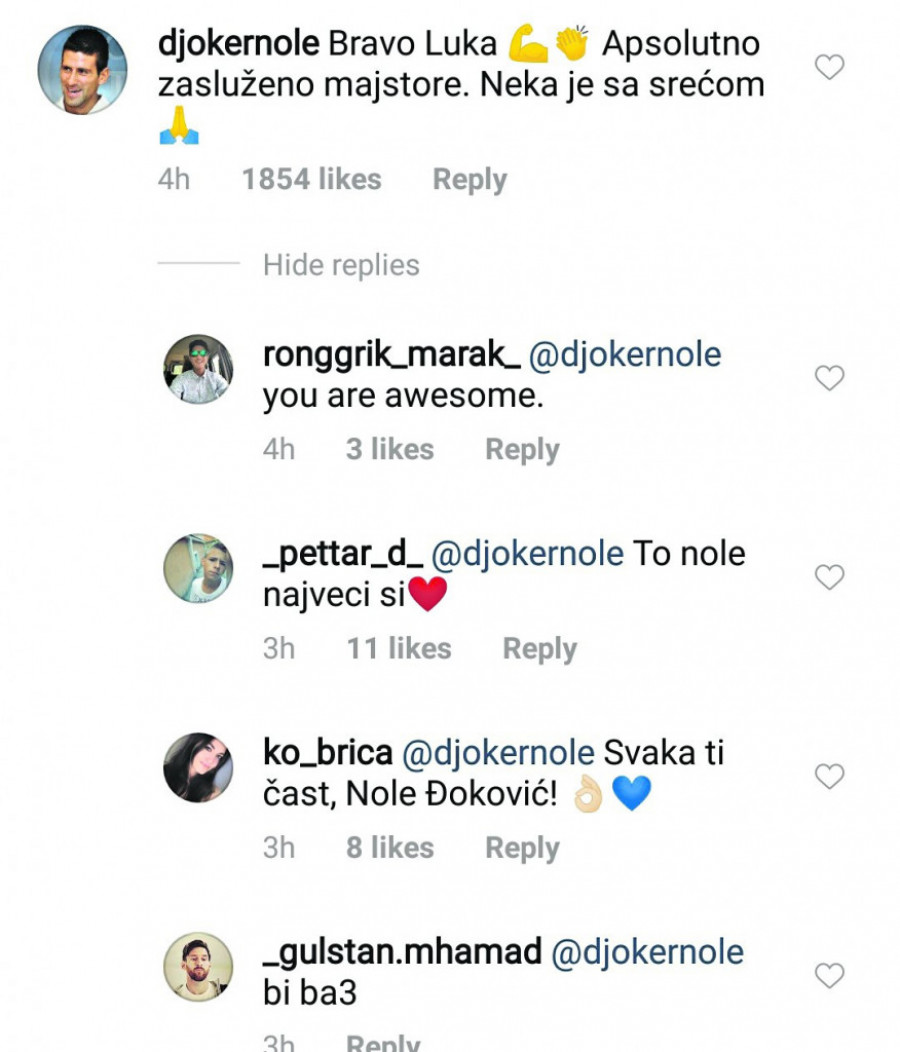Like djokernole's comment with the heart icon

pos(830,68)
